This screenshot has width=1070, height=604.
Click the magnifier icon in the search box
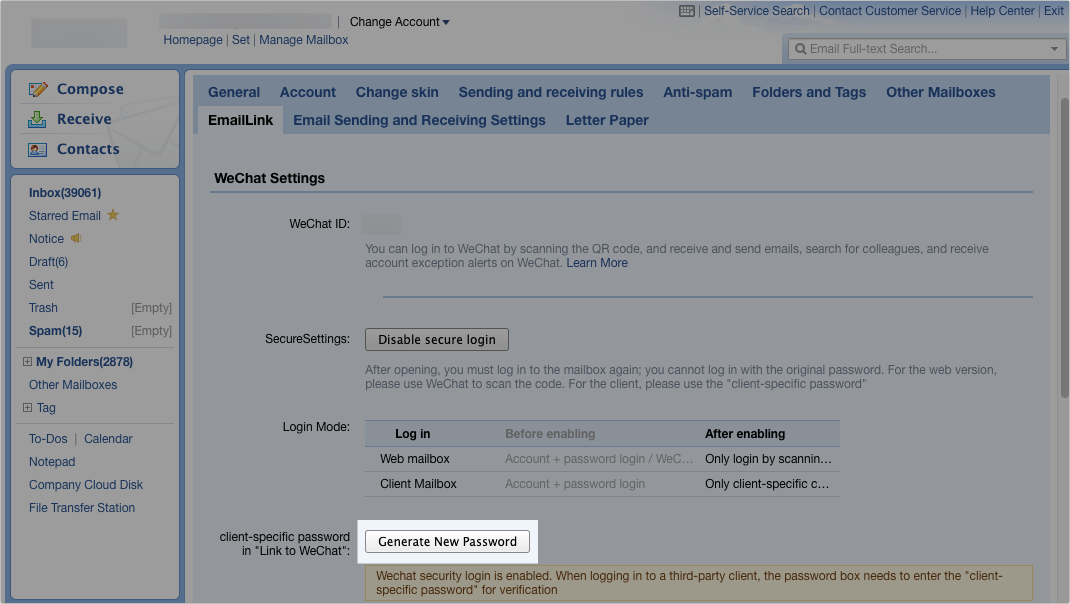click(800, 48)
